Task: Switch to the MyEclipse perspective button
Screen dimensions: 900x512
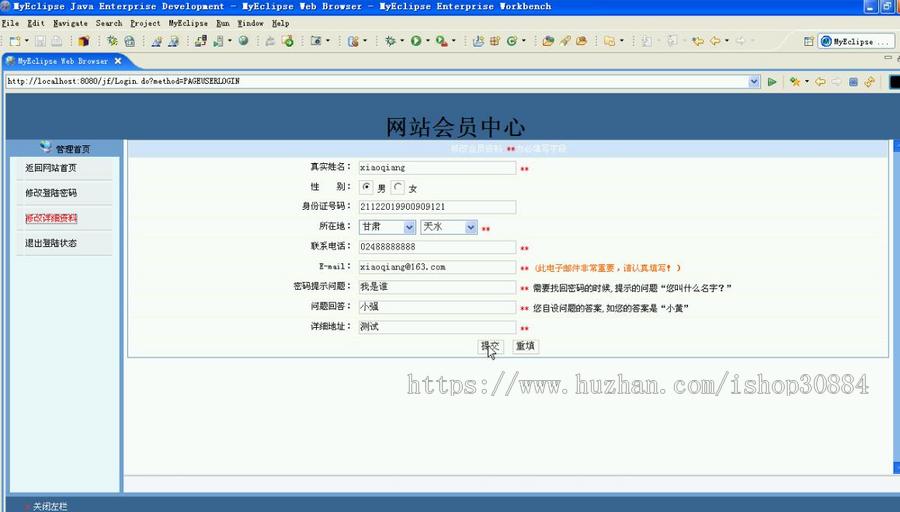Action: point(856,41)
